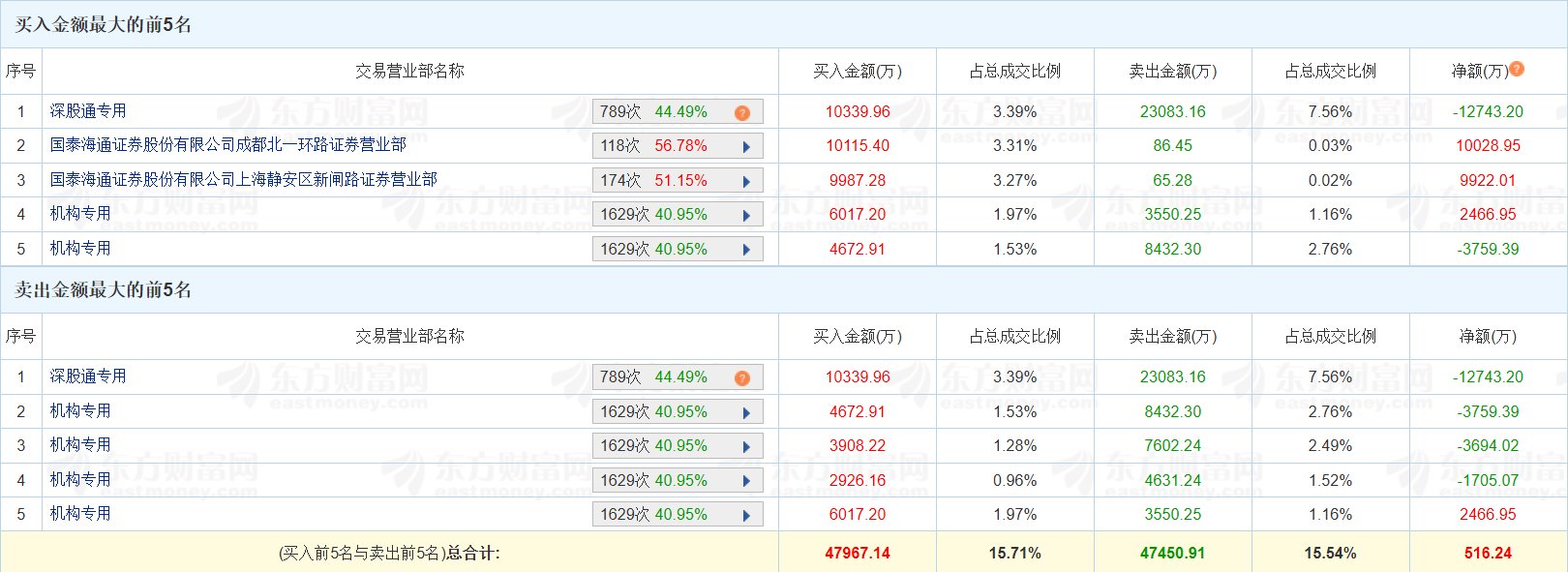Click the total net amount 516.24
Image resolution: width=1568 pixels, height=572 pixels.
[1488, 554]
